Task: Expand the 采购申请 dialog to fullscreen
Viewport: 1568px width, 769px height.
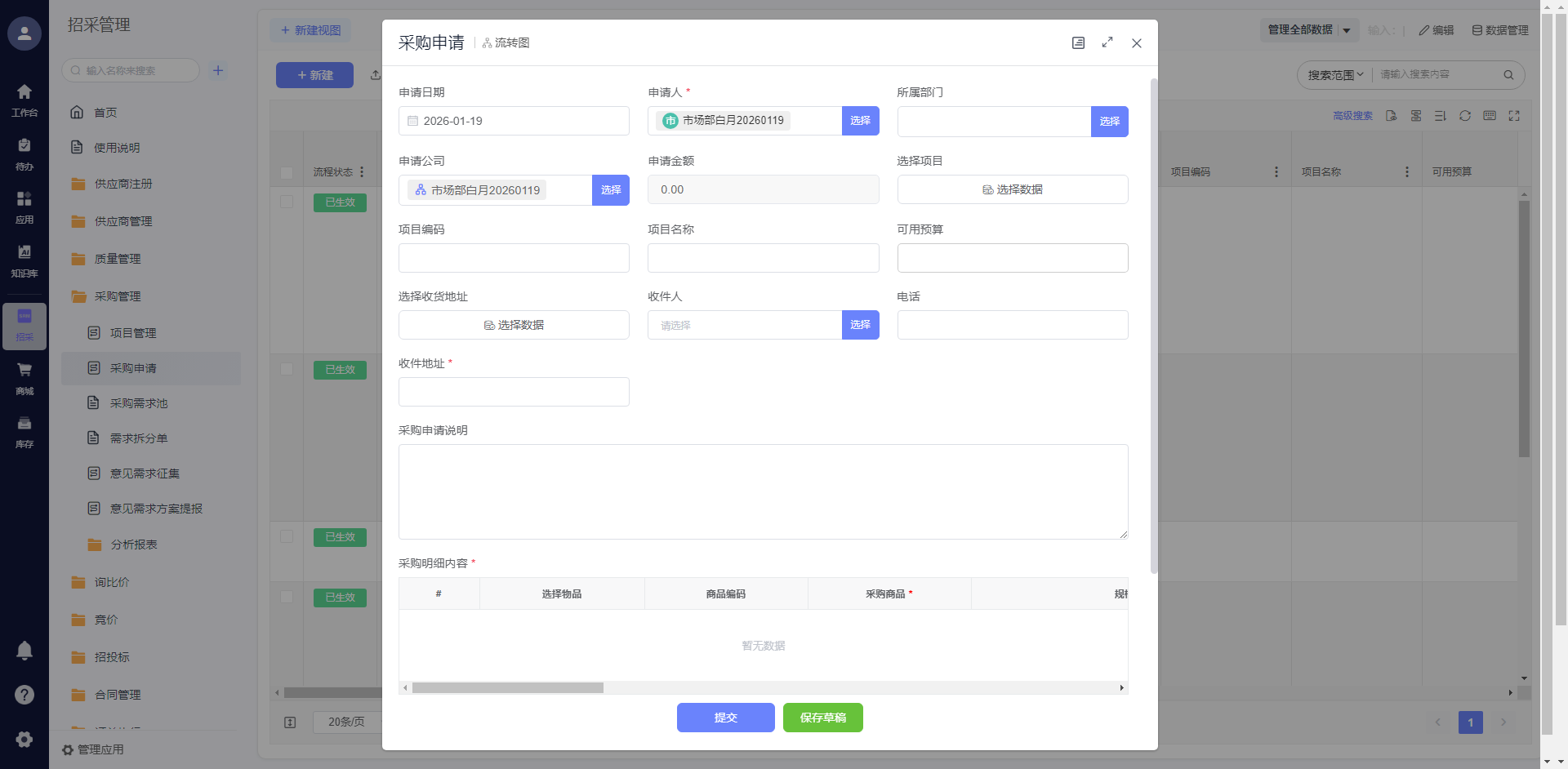Action: 1107,42
